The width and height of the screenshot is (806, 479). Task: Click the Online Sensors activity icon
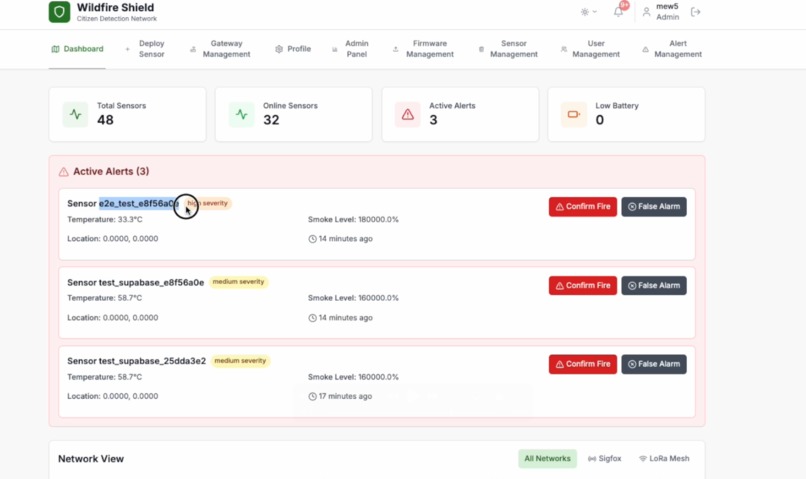[242, 114]
